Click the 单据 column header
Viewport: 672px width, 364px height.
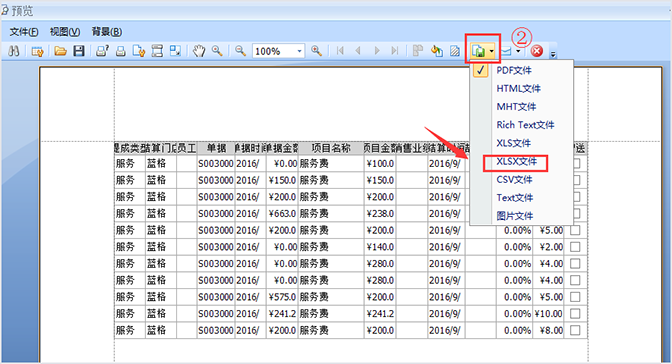tap(216, 148)
